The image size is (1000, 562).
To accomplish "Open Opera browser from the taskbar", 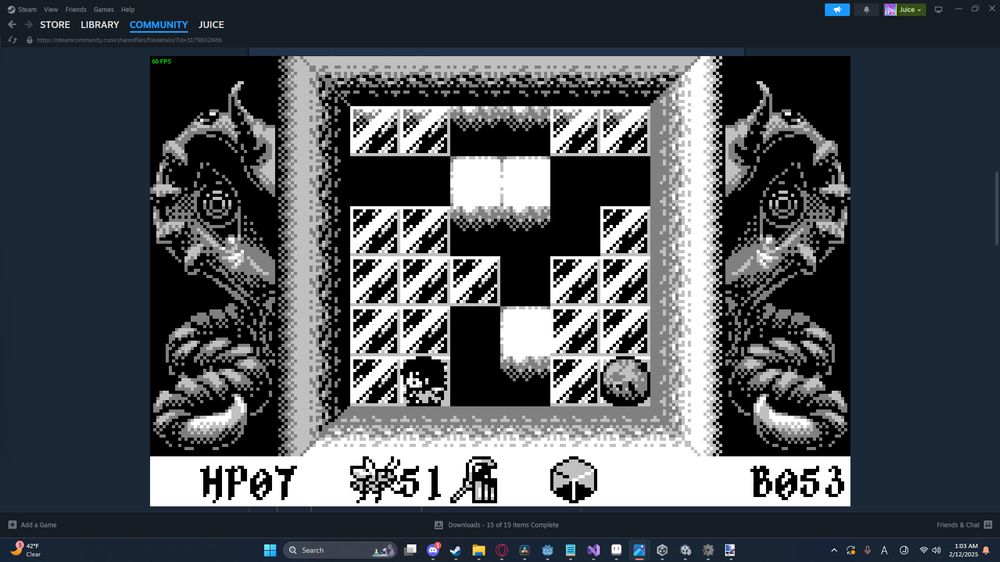I will (x=502, y=550).
